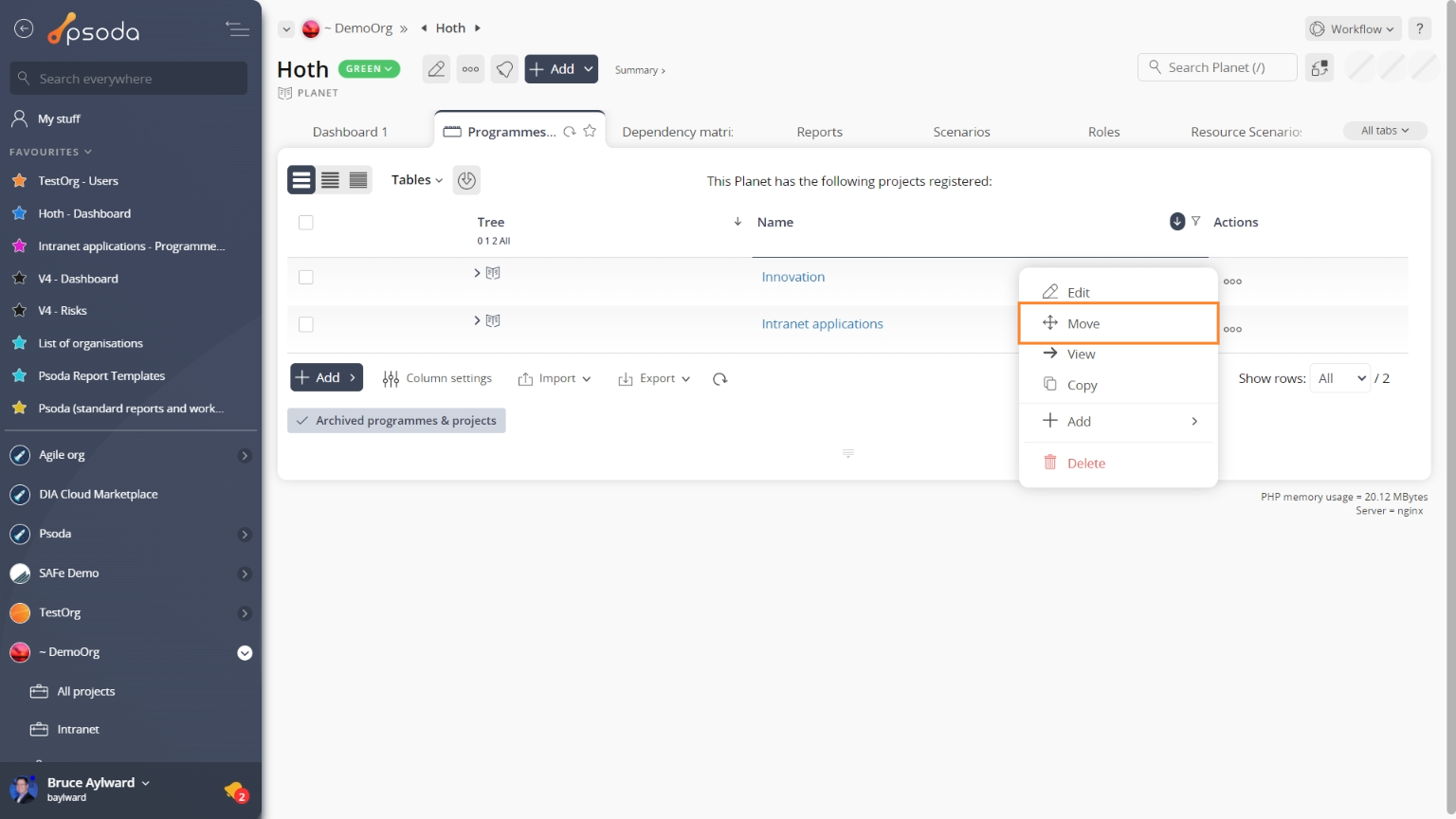Screen dimensions: 1456x819
Task: Click the DemoOrg globe icon in breadcrumb
Action: tap(311, 29)
